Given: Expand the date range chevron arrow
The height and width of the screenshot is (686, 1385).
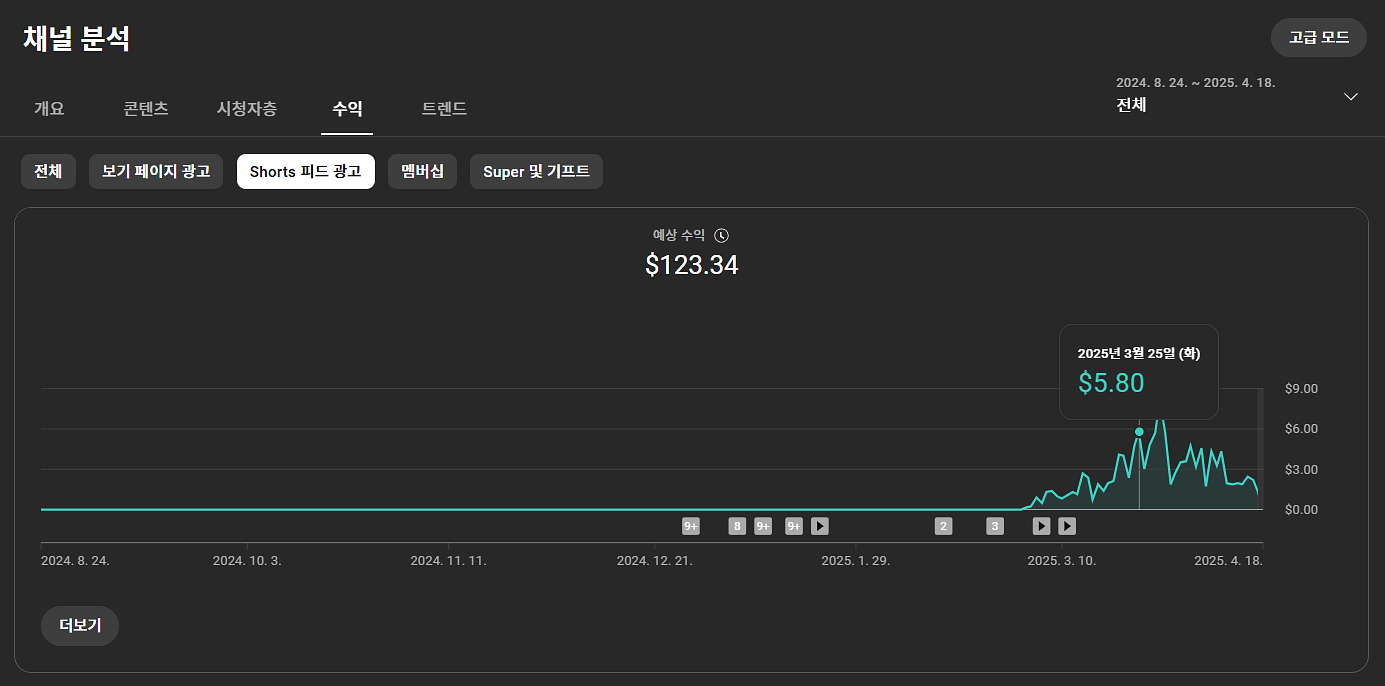Looking at the screenshot, I should 1350,97.
